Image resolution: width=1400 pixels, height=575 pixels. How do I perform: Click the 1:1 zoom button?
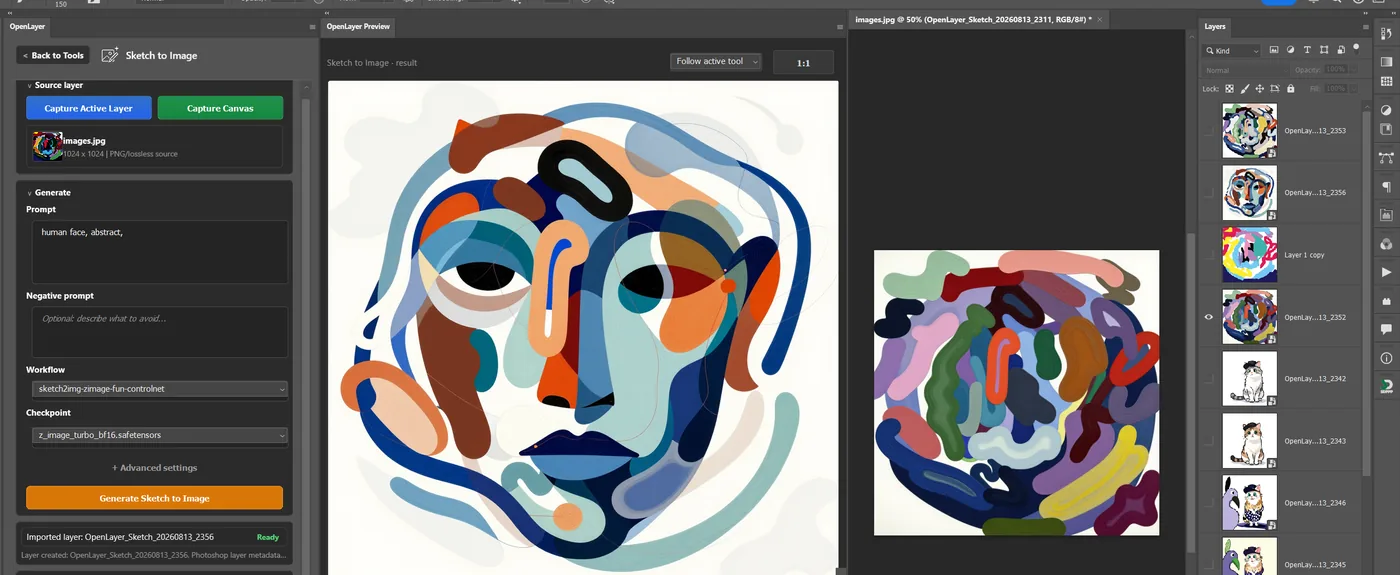[x=803, y=63]
